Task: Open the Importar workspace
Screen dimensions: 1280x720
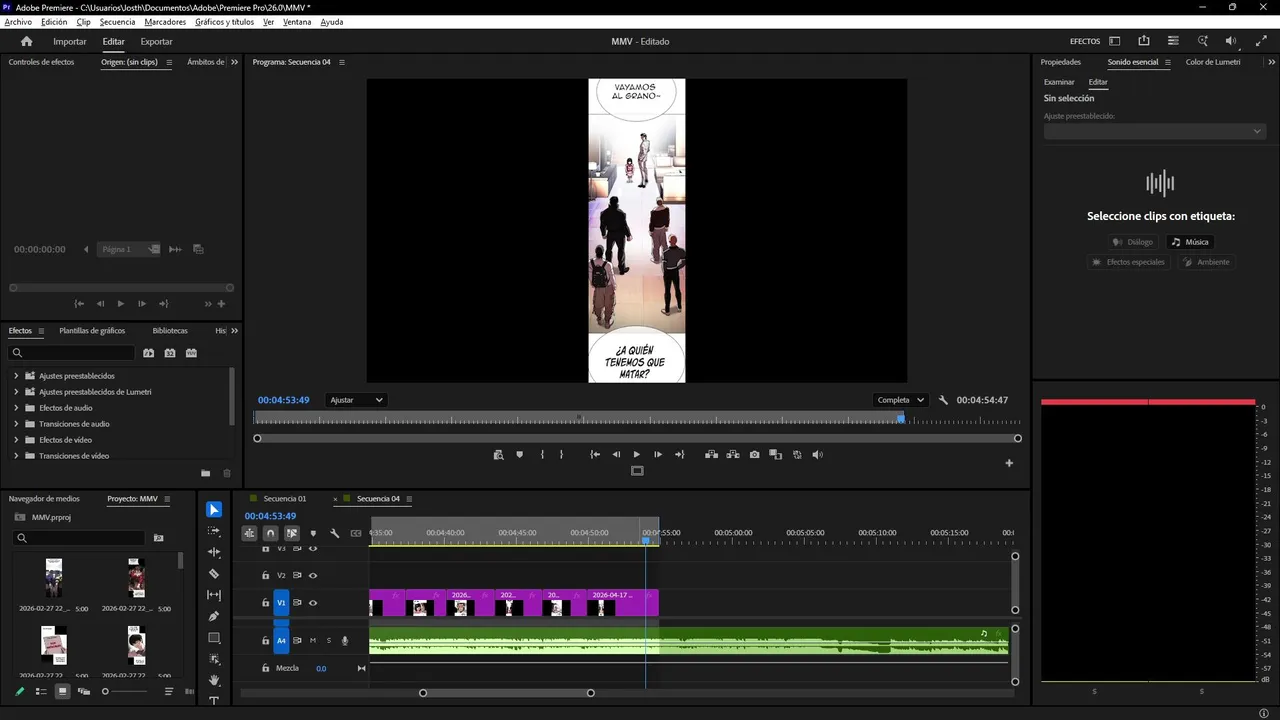Action: (x=70, y=41)
